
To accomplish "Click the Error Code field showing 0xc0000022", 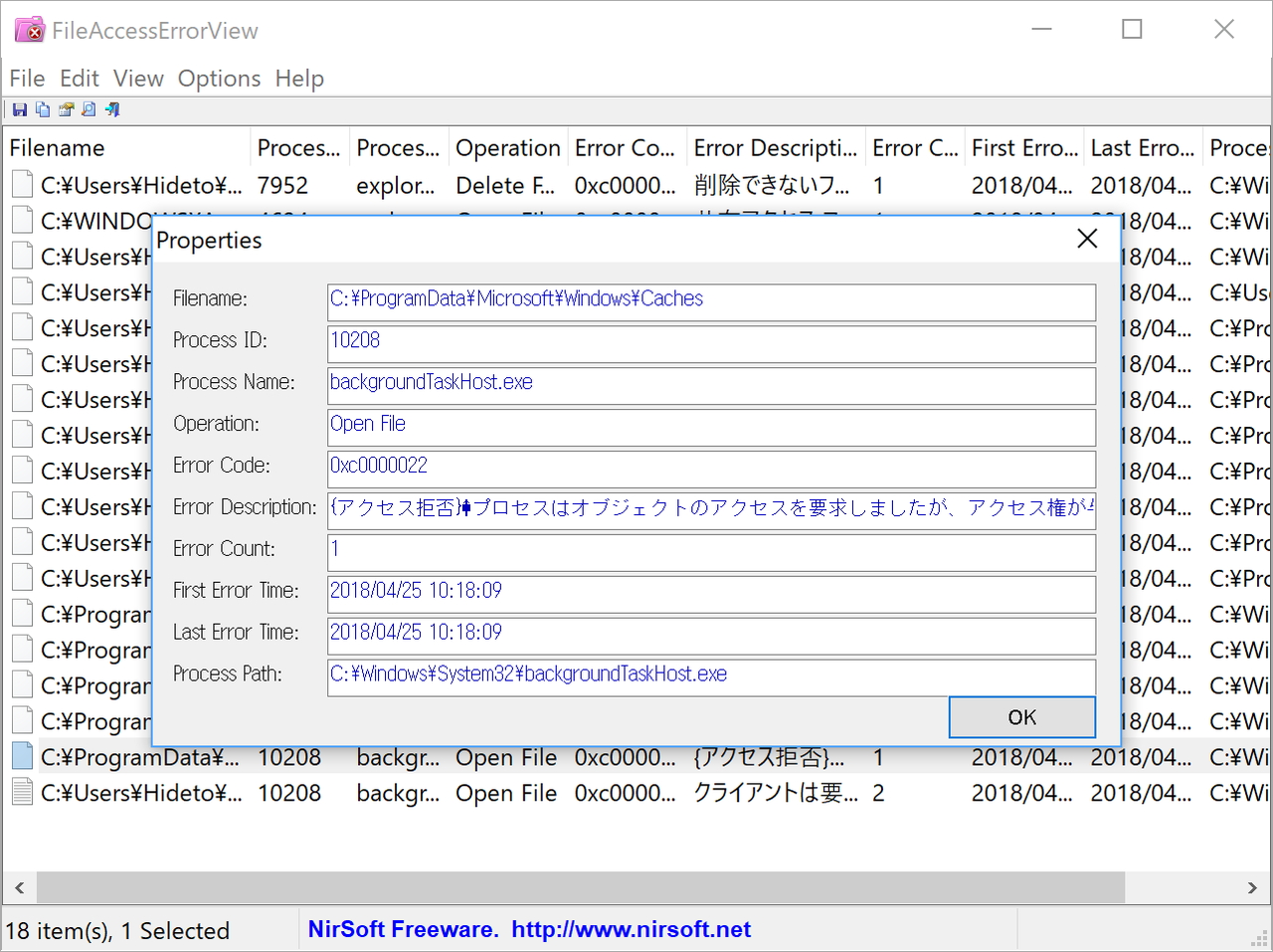I will click(x=712, y=470).
